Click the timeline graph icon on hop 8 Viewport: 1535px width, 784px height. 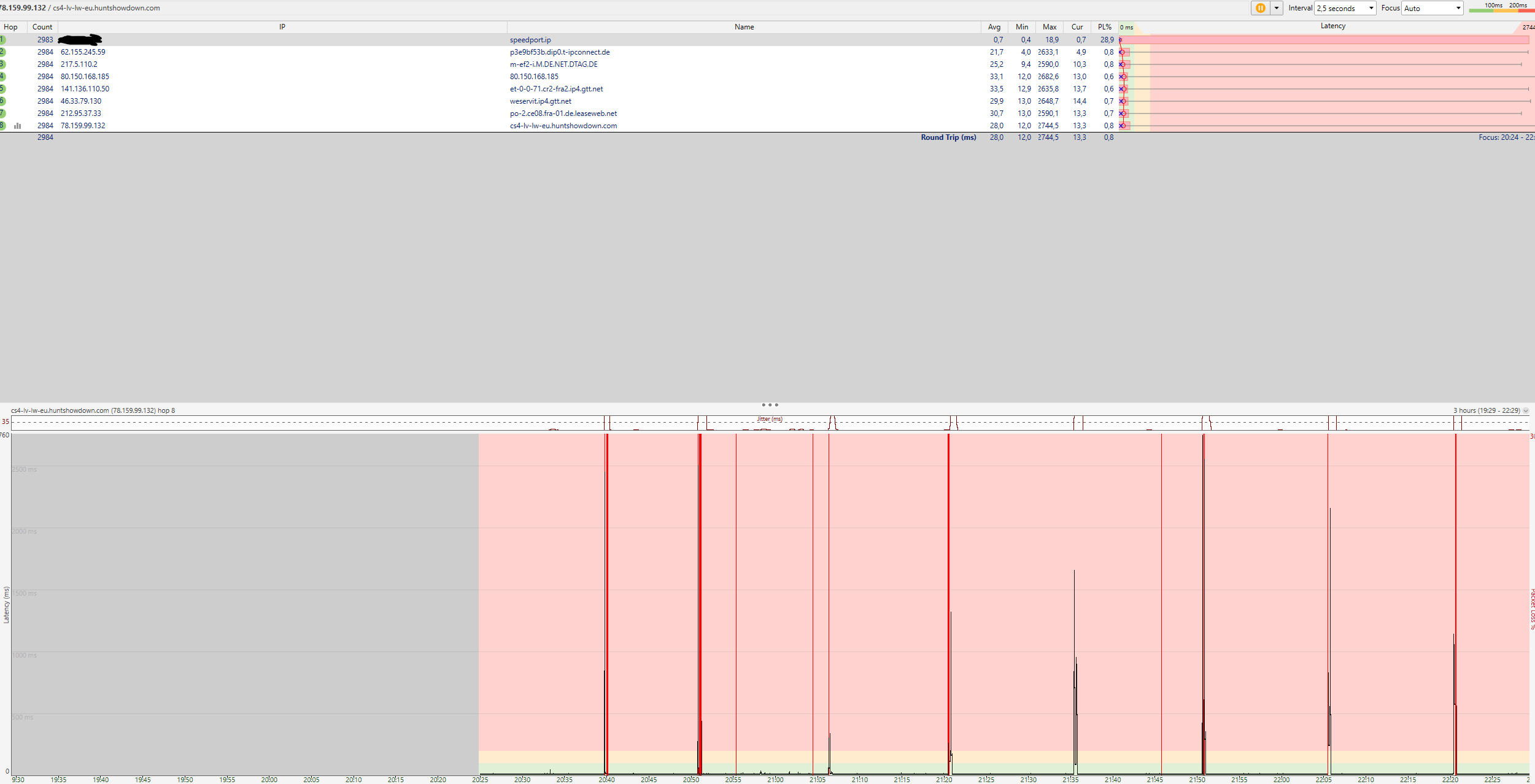click(x=18, y=126)
